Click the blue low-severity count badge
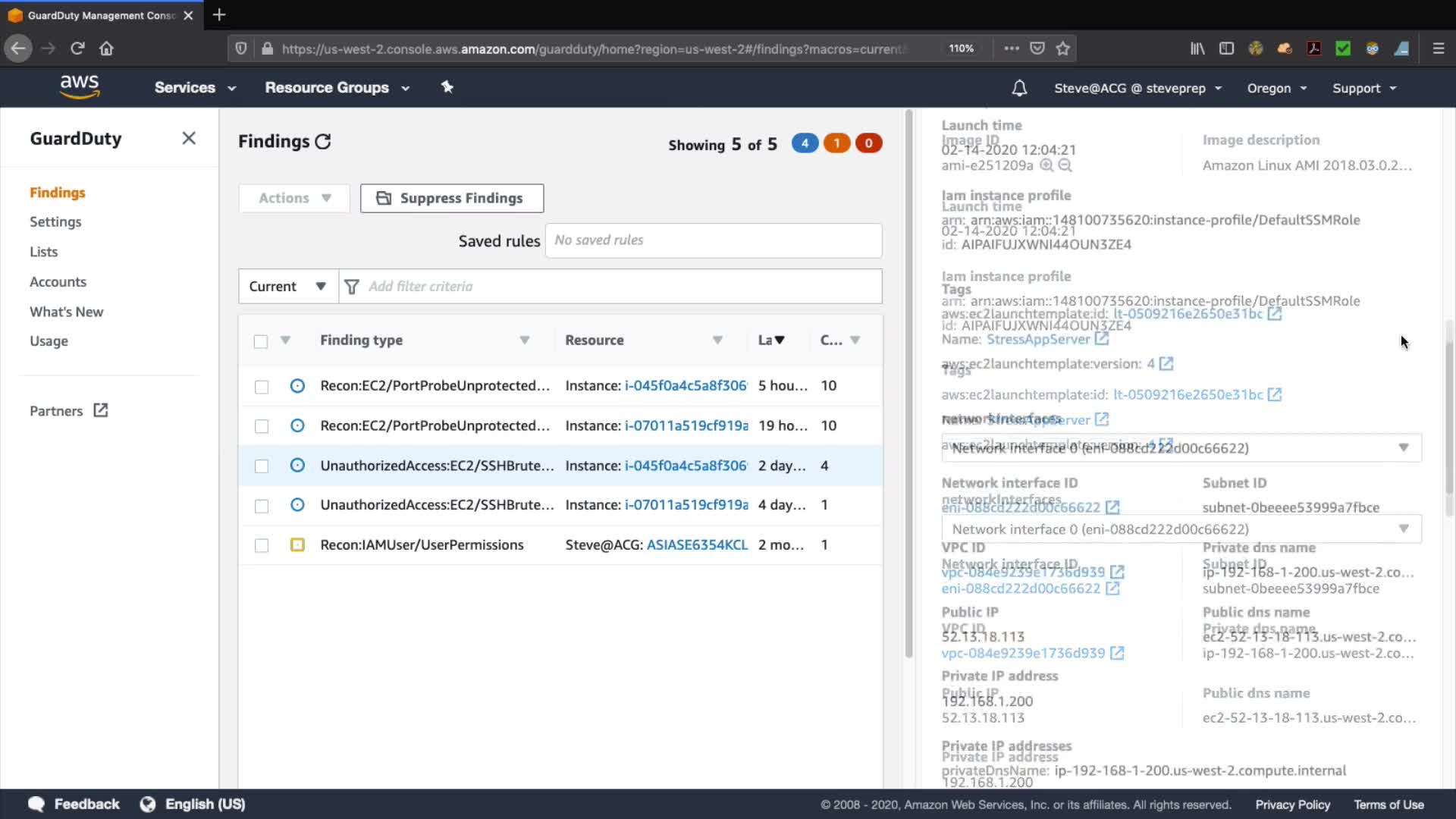This screenshot has width=1456, height=819. pos(805,143)
